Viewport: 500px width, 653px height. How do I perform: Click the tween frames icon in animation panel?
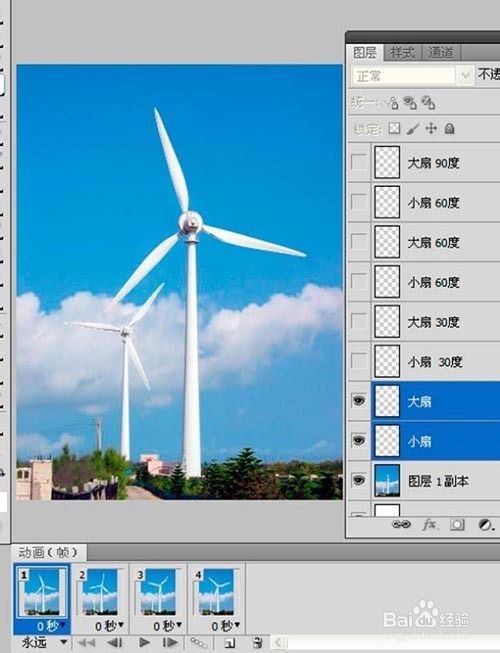[199, 642]
